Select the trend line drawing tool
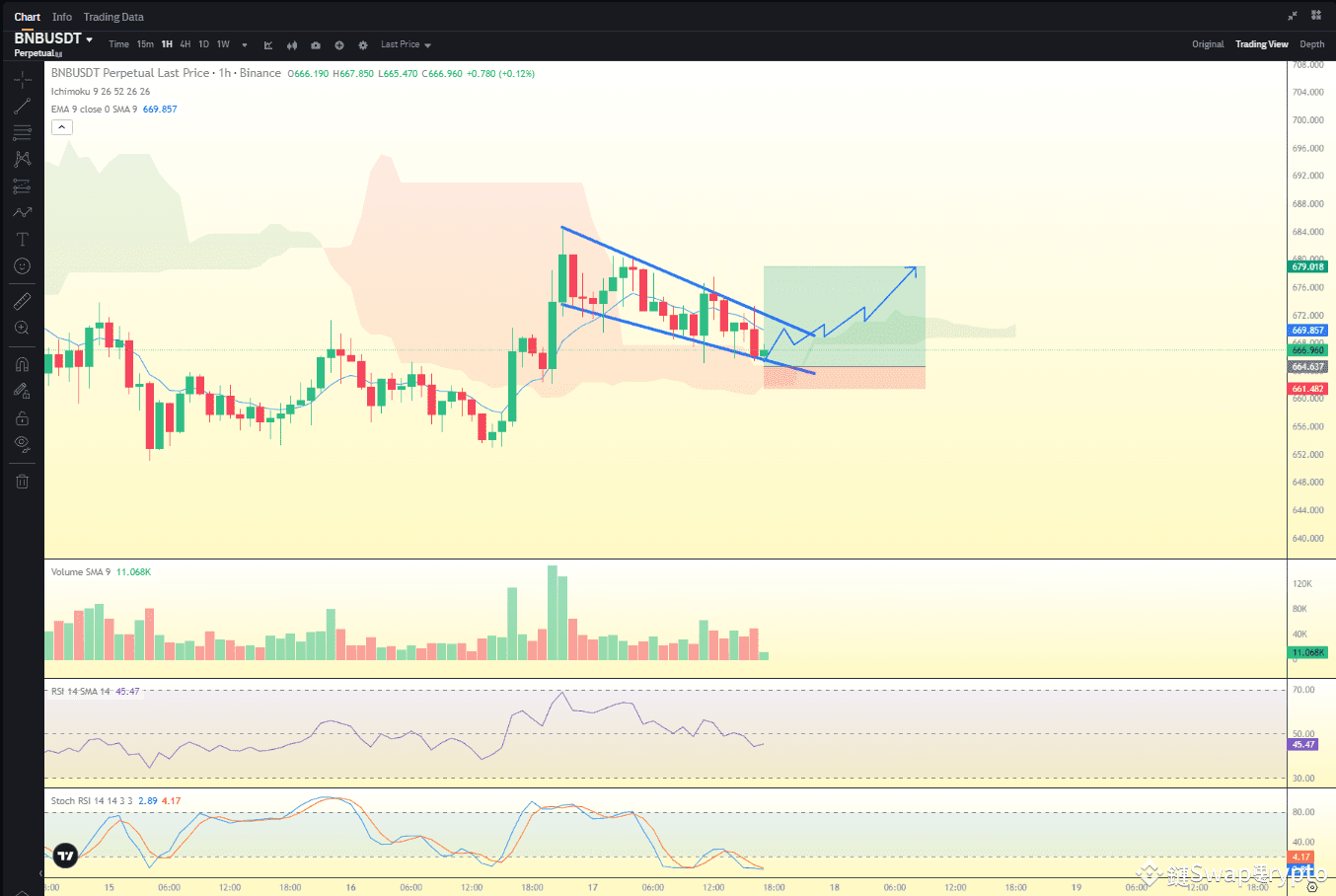The image size is (1336, 896). [22, 106]
